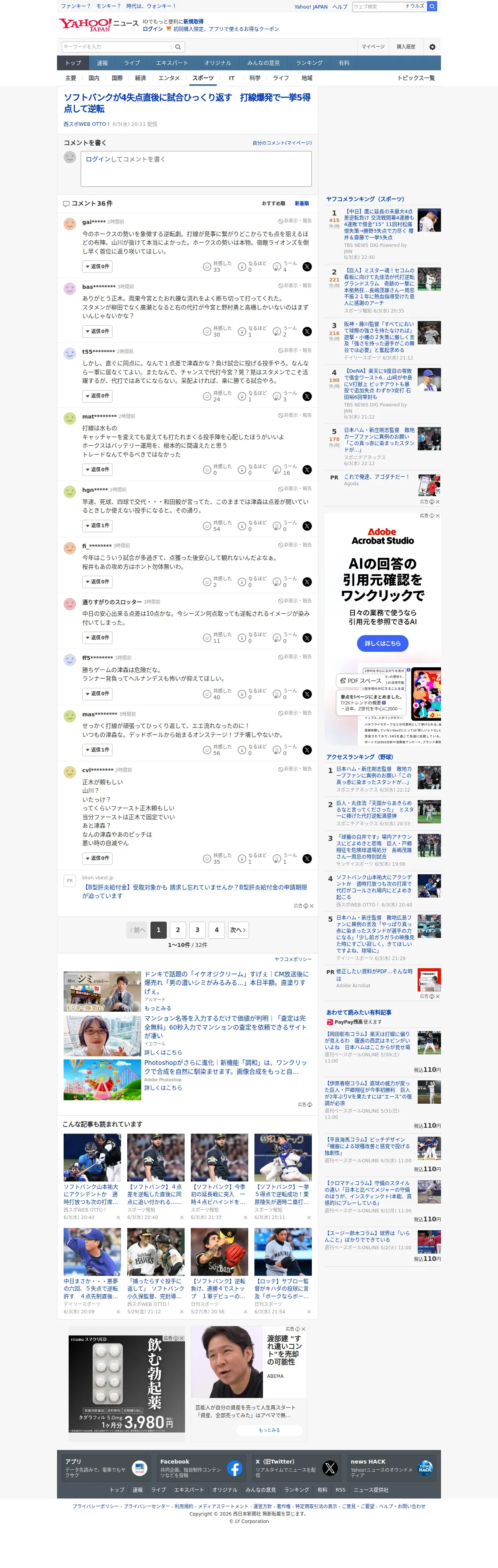The image size is (498, 1568).
Task: Focus the ウェブ検索 field at top
Action: (378, 7)
